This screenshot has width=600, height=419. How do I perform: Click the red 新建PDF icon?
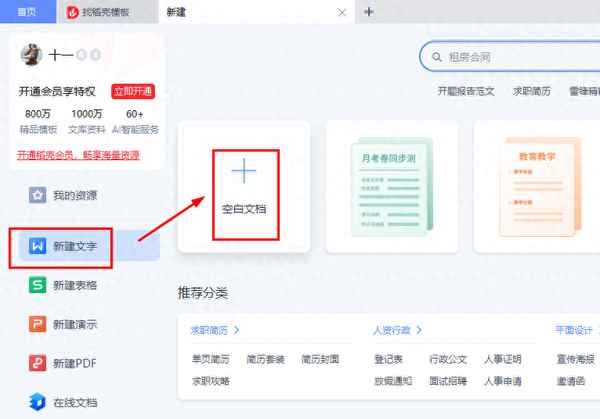point(38,363)
